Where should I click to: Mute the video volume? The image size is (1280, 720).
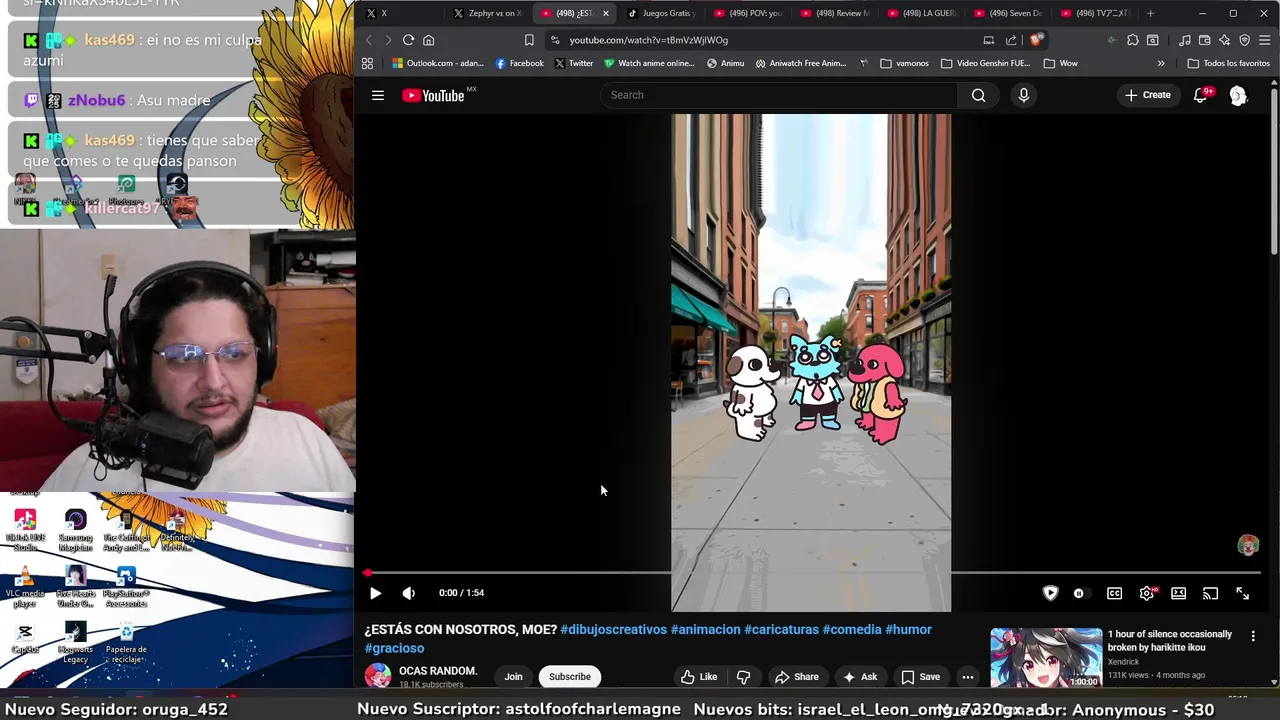click(x=408, y=593)
